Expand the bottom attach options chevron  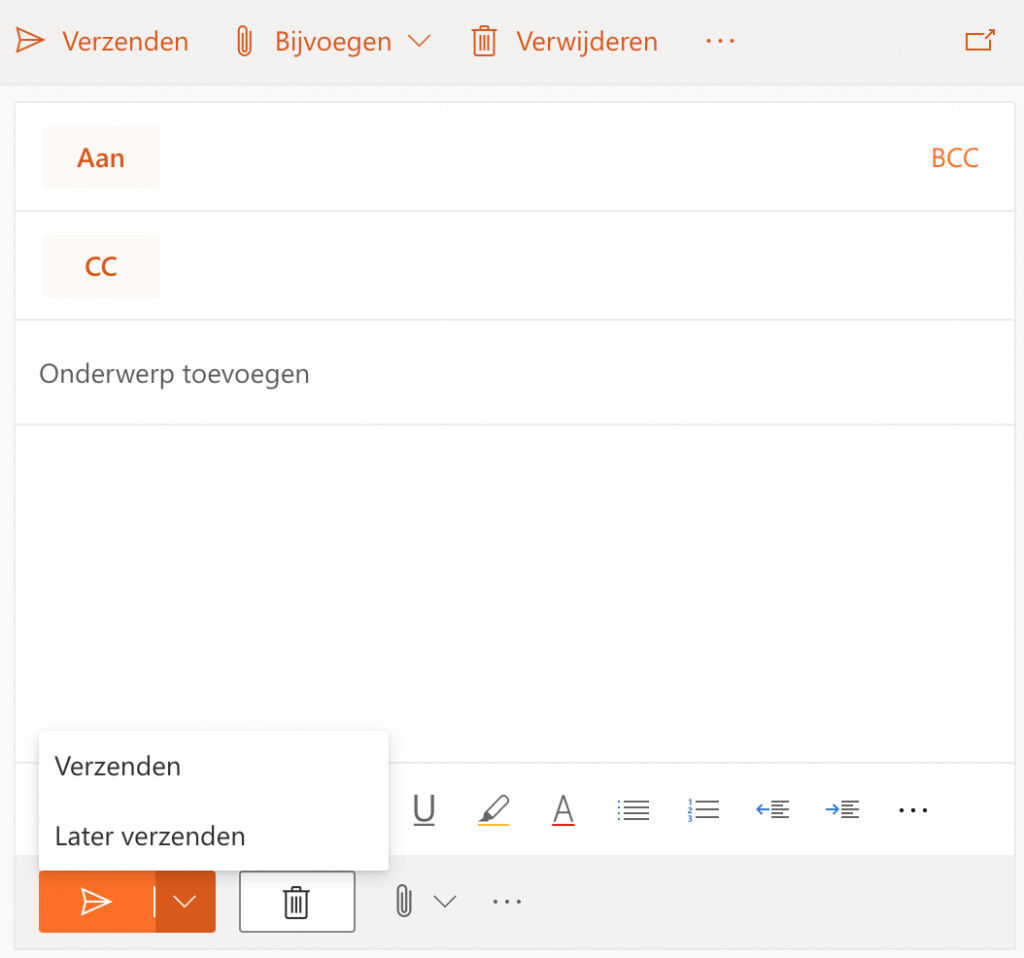[445, 902]
